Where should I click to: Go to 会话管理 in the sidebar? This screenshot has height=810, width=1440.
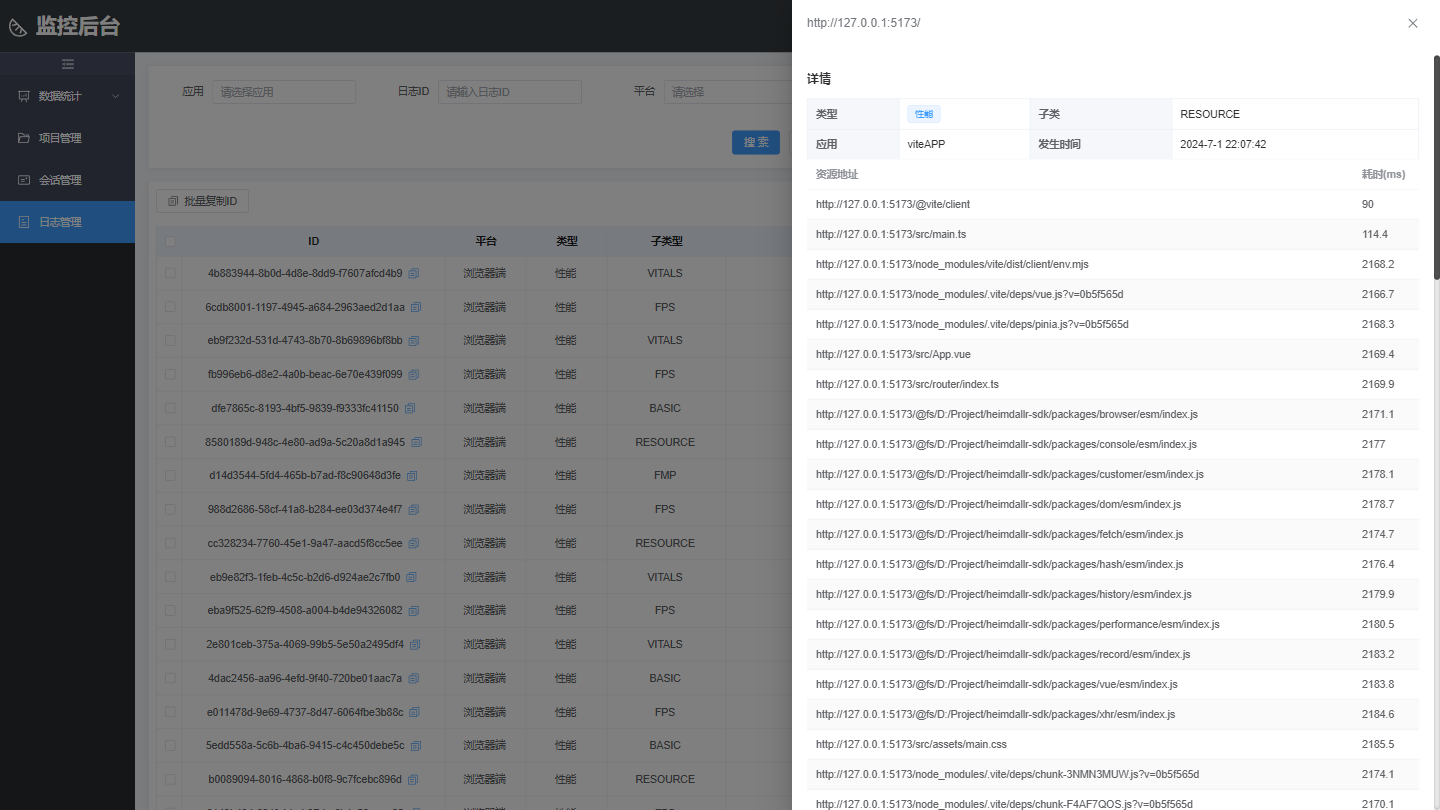click(60, 180)
